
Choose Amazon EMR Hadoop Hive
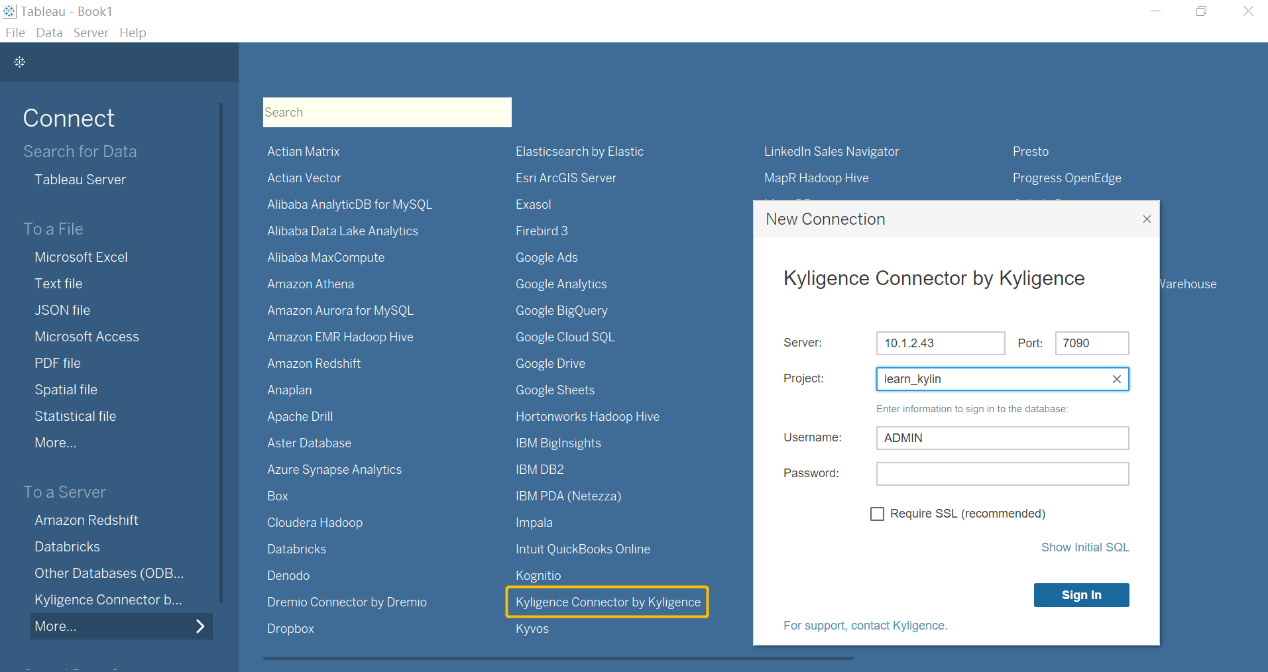tap(340, 337)
